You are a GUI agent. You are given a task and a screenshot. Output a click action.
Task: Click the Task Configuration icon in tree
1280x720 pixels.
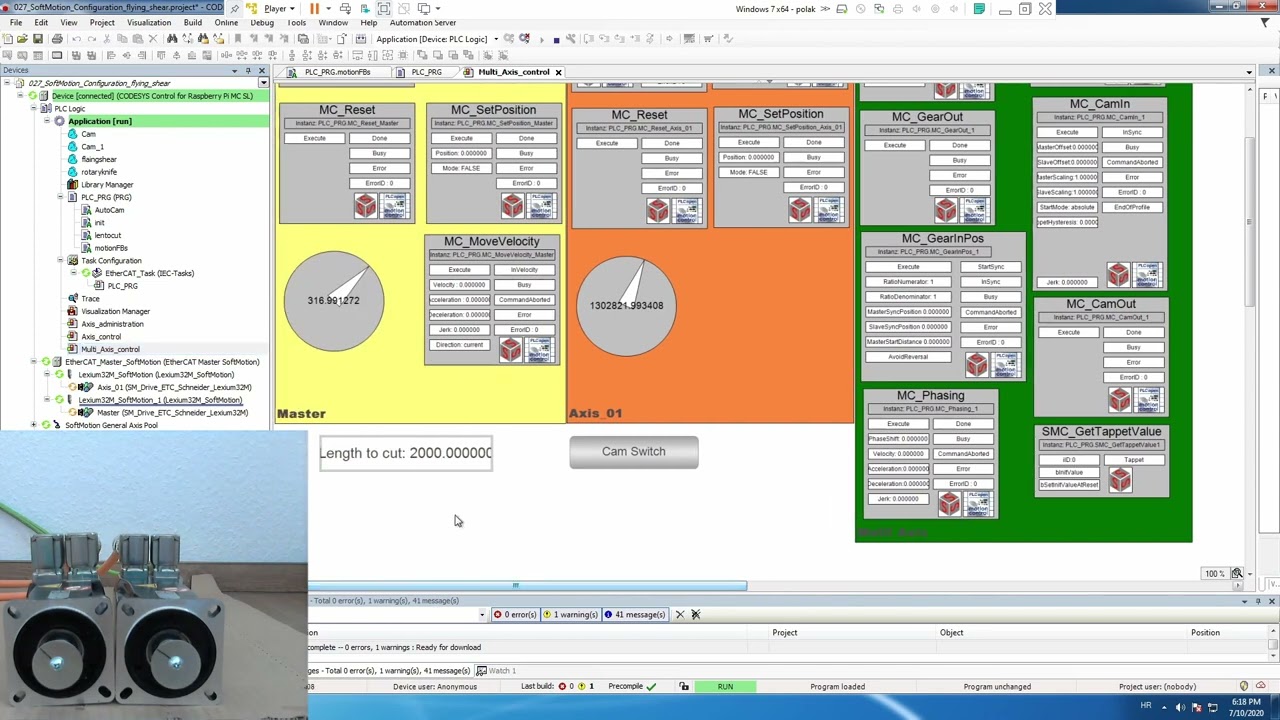(x=72, y=261)
